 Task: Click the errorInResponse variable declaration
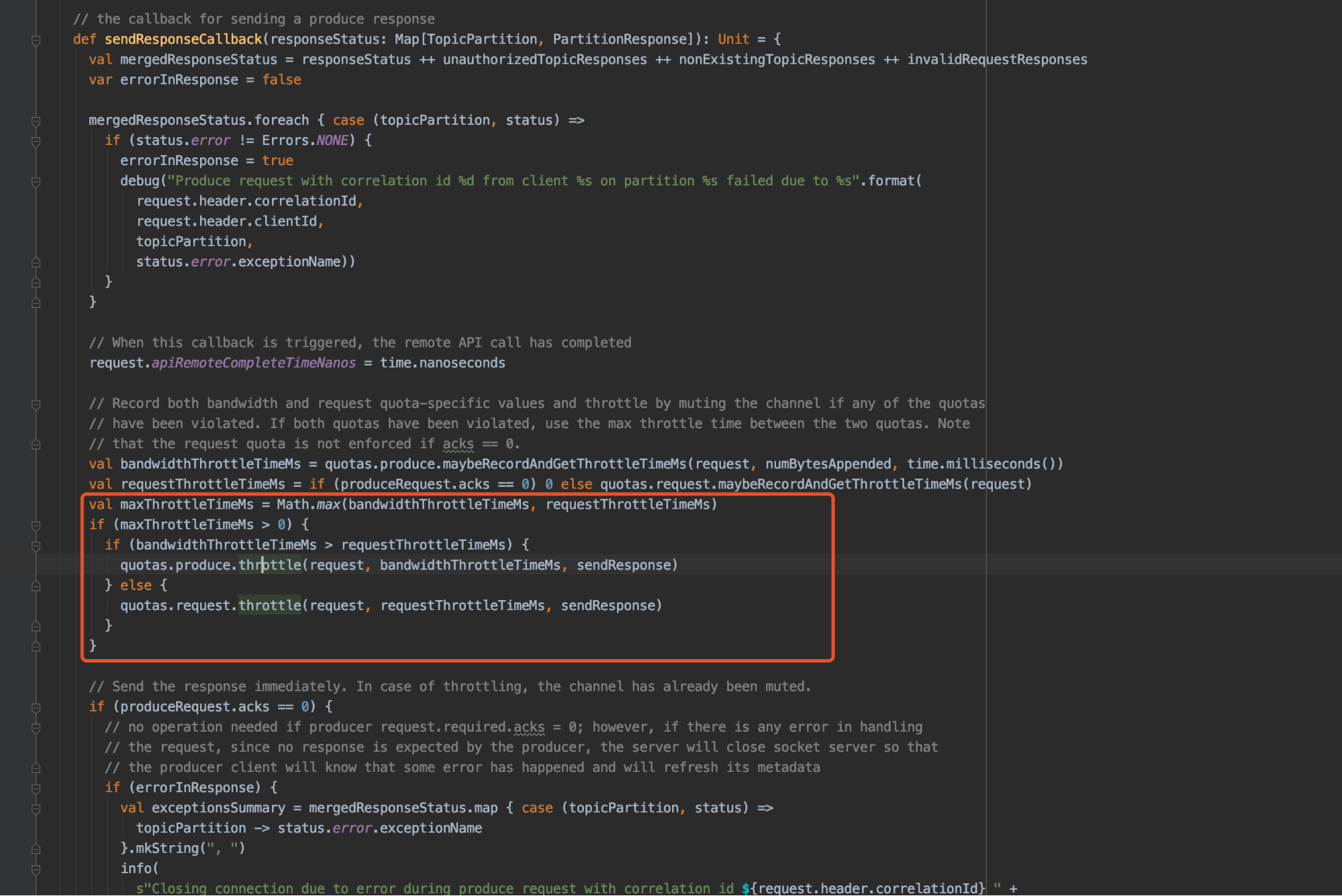coord(179,80)
